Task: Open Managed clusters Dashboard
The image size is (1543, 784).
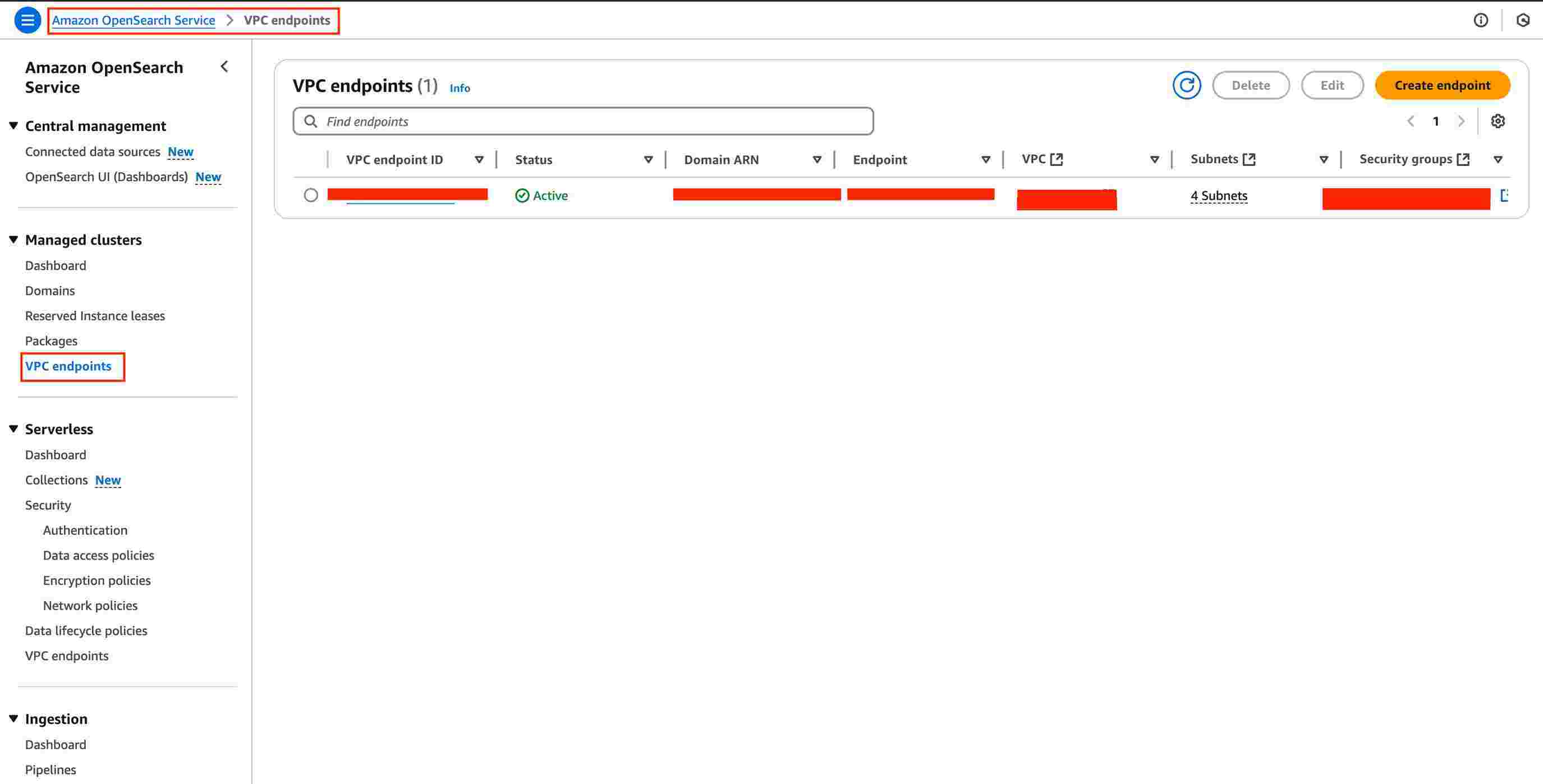Action: coord(56,266)
